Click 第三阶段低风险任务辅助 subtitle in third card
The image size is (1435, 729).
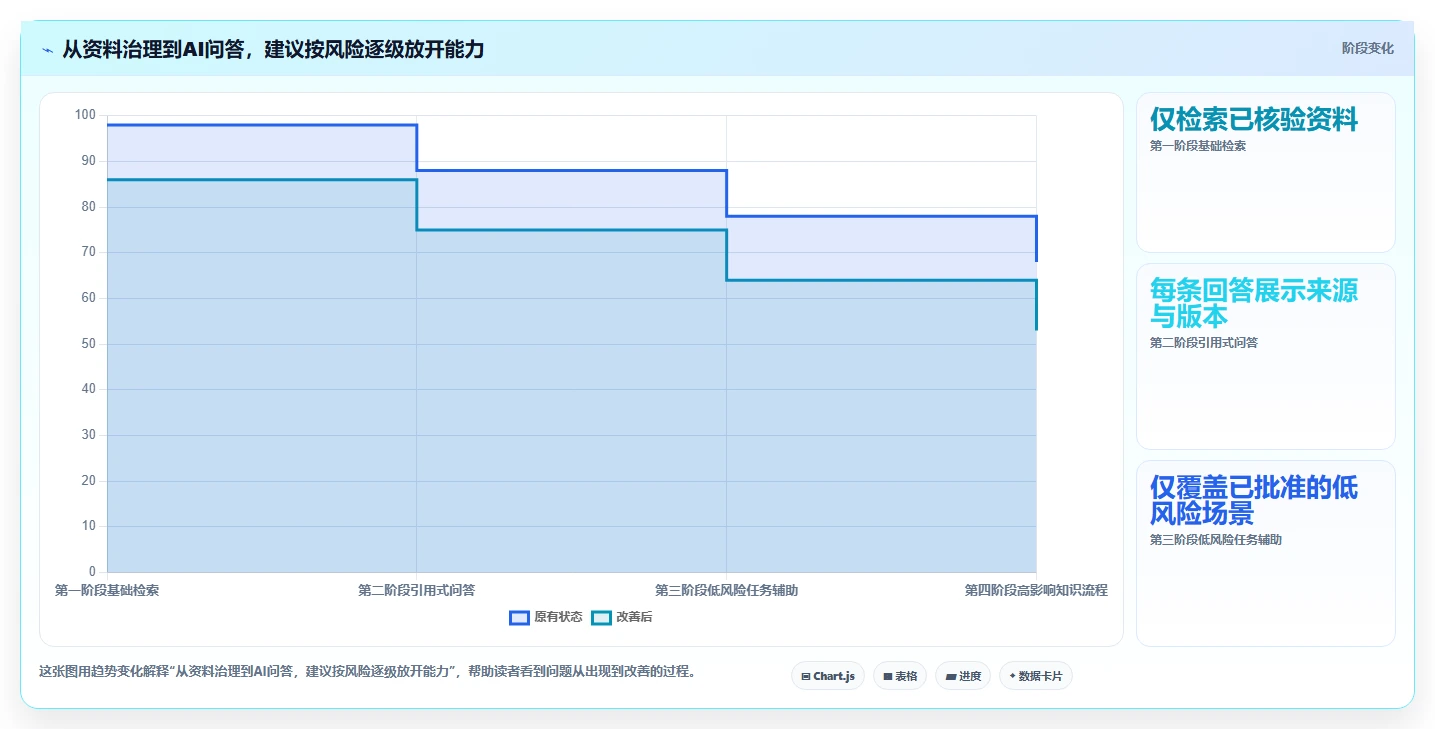1216,540
